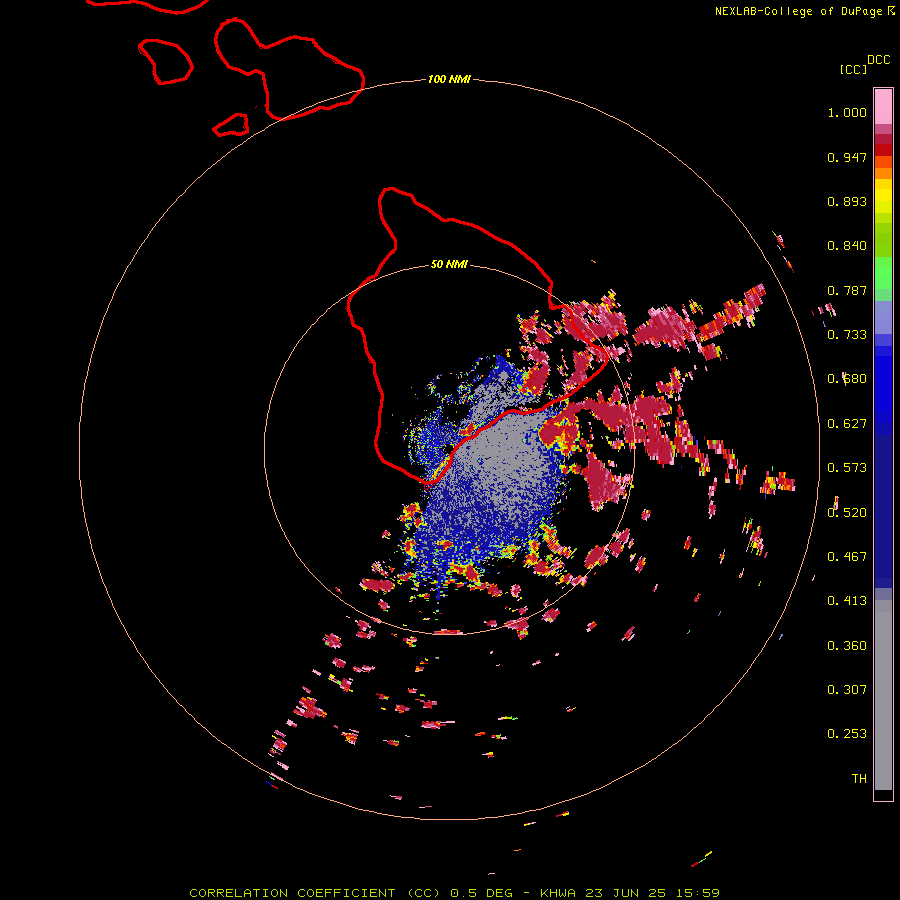The width and height of the screenshot is (900, 900).
Task: Click the 100 NMI range ring label
Action: 449,79
